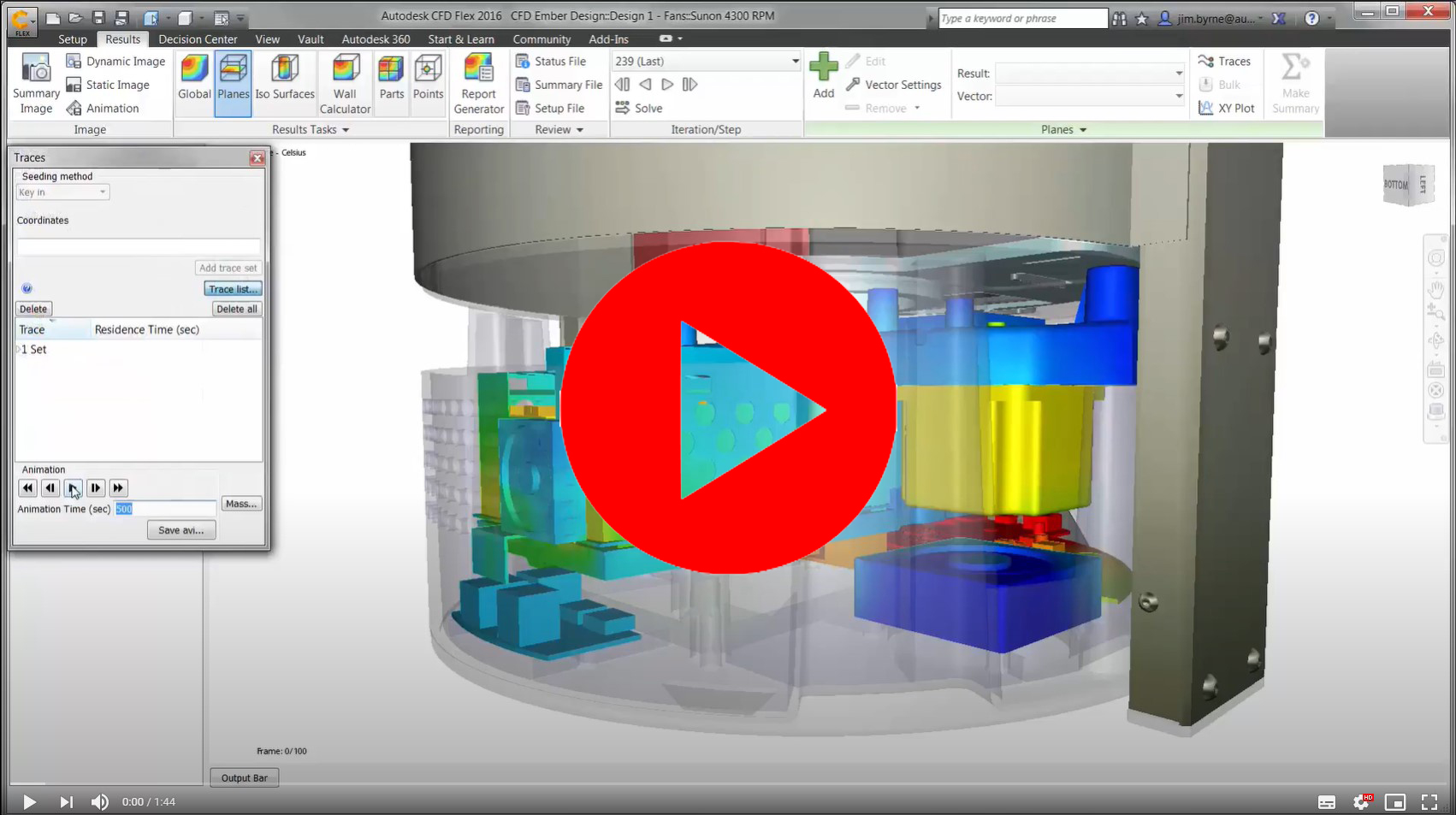This screenshot has width=1456, height=815.
Task: Click the Animation Time input field
Action: pyautogui.click(x=166, y=509)
